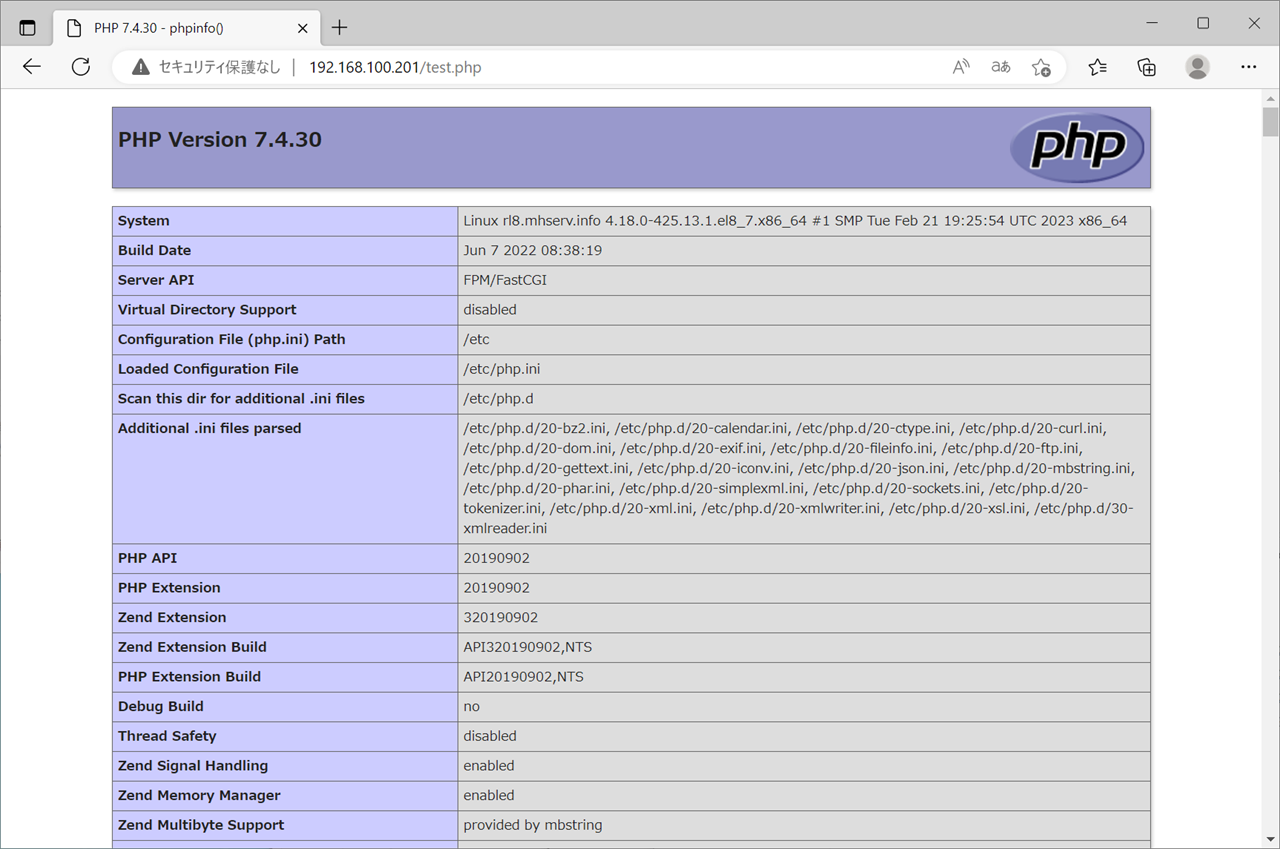Activate the read aloud icon
The image size is (1280, 849).
[x=960, y=66]
